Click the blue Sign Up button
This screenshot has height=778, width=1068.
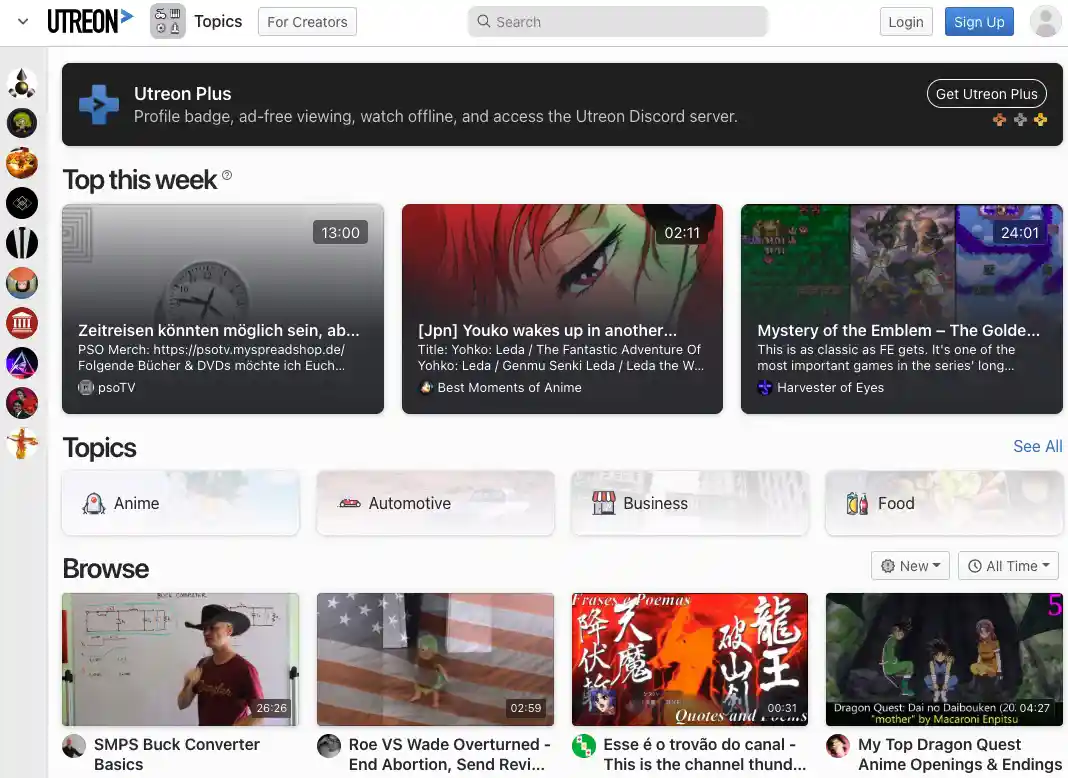point(979,22)
